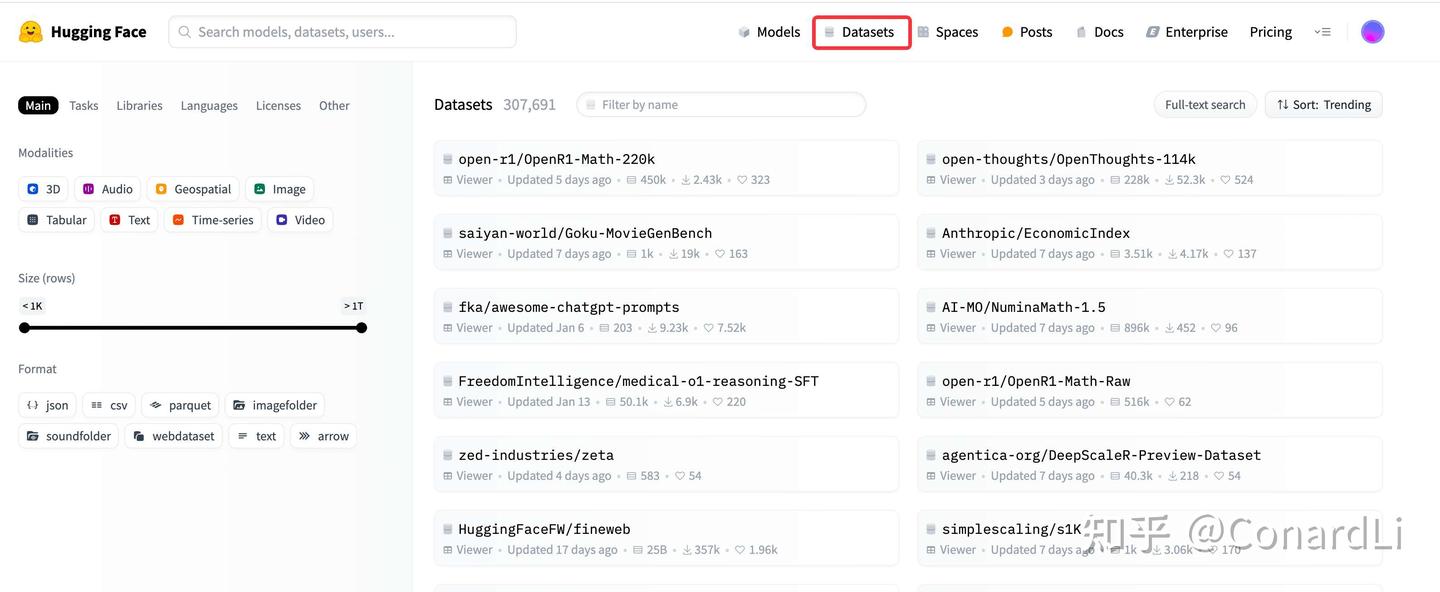Open the Sort: Trending dropdown
Screen dimensions: 1440x592
pyautogui.click(x=1323, y=105)
